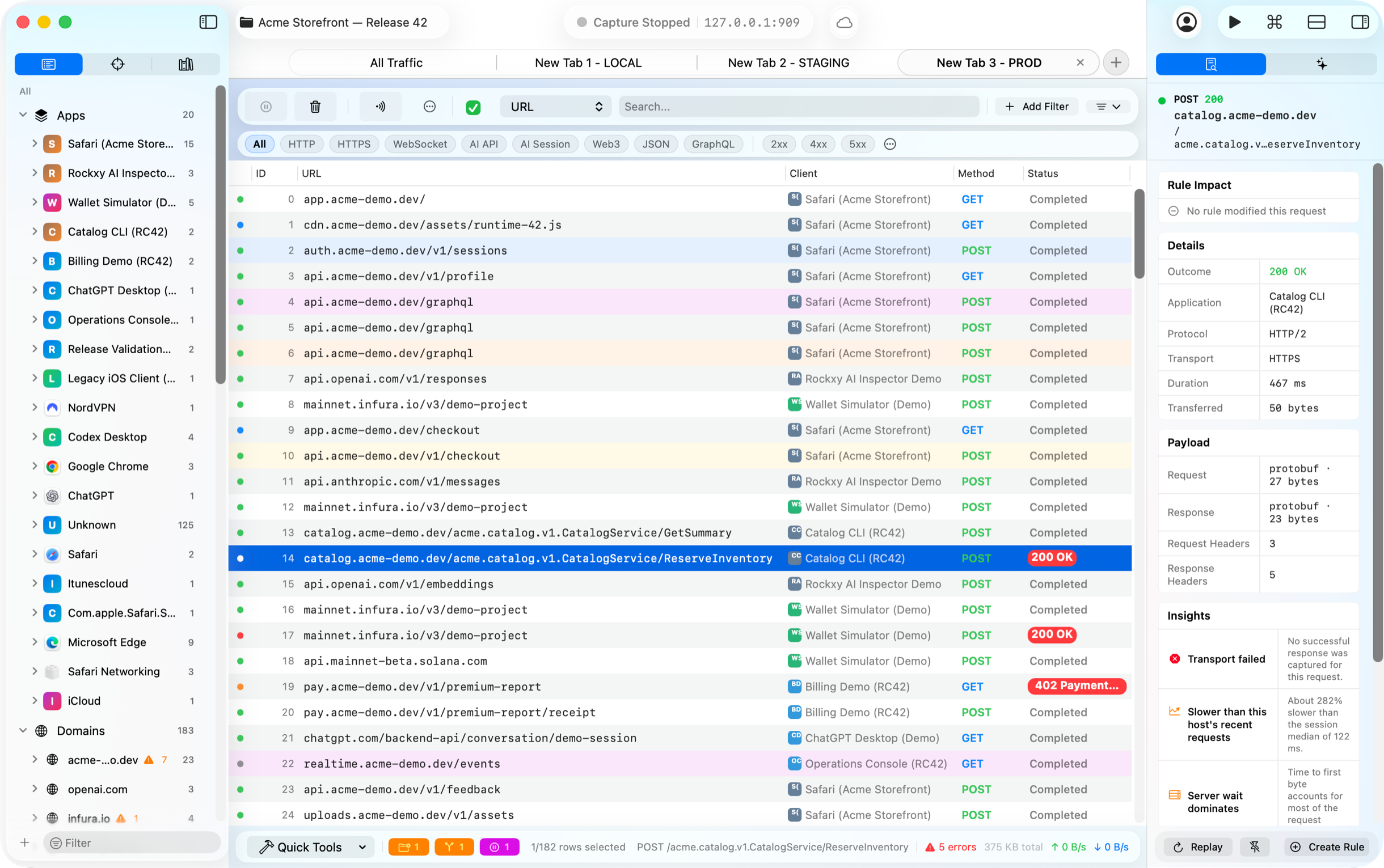Click the plus icon beside sidebar Filter
The height and width of the screenshot is (868, 1384).
[x=25, y=842]
